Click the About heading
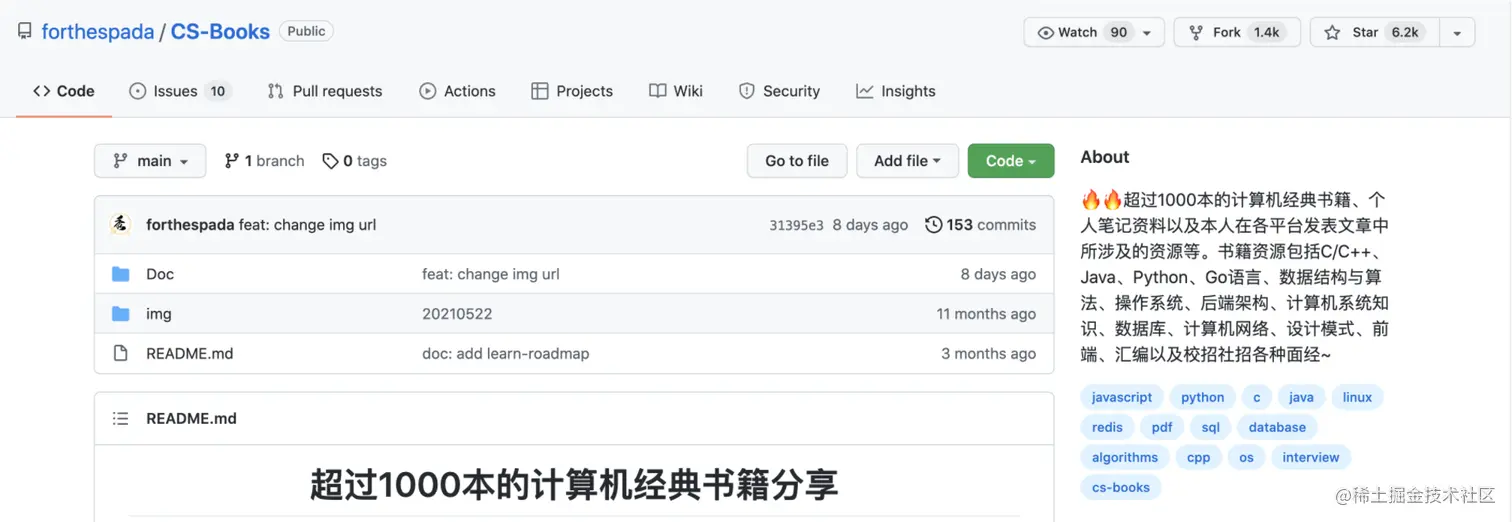The image size is (1512, 522). coord(1105,157)
